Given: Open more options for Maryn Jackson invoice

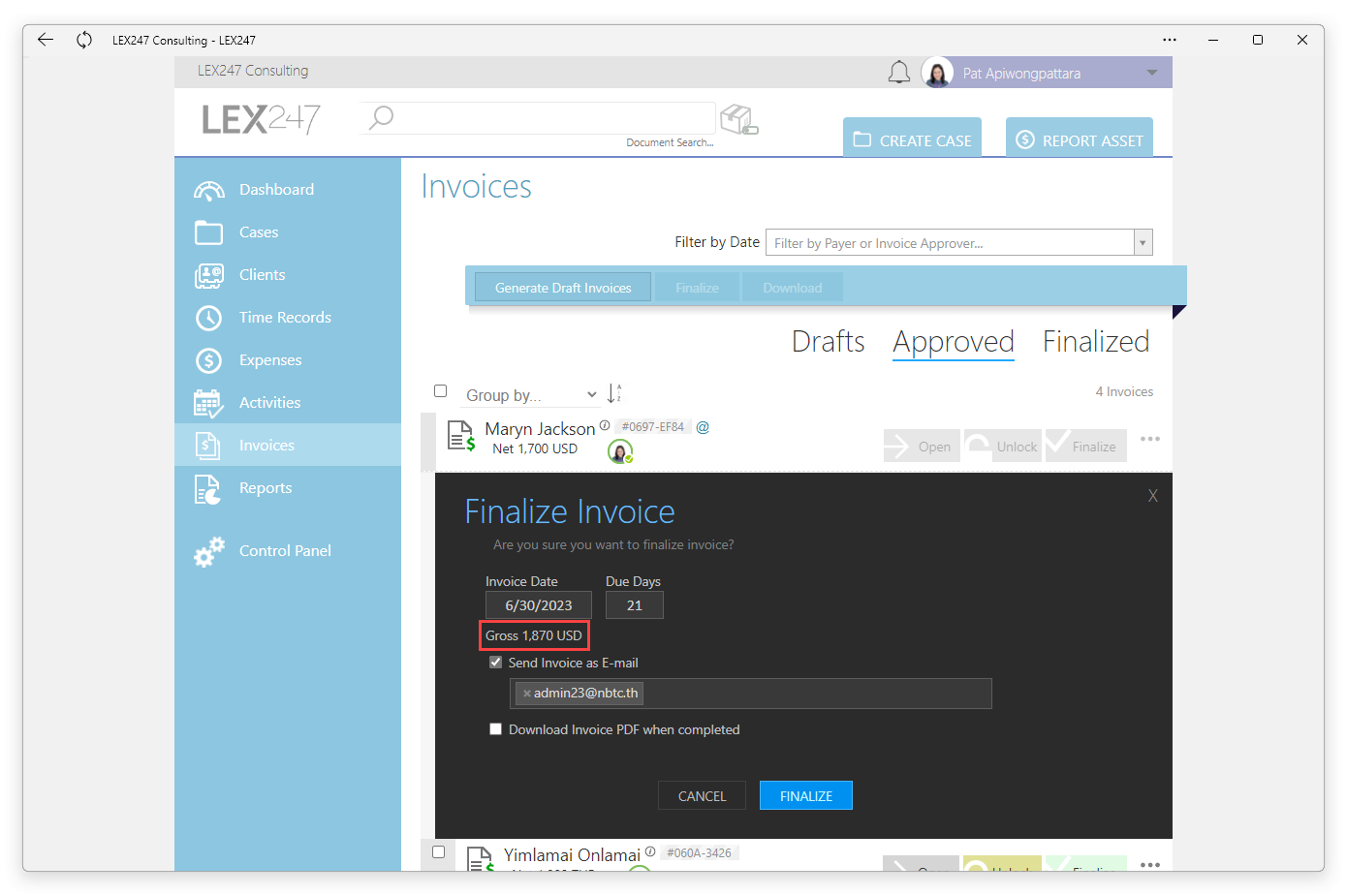Looking at the screenshot, I should [x=1150, y=439].
